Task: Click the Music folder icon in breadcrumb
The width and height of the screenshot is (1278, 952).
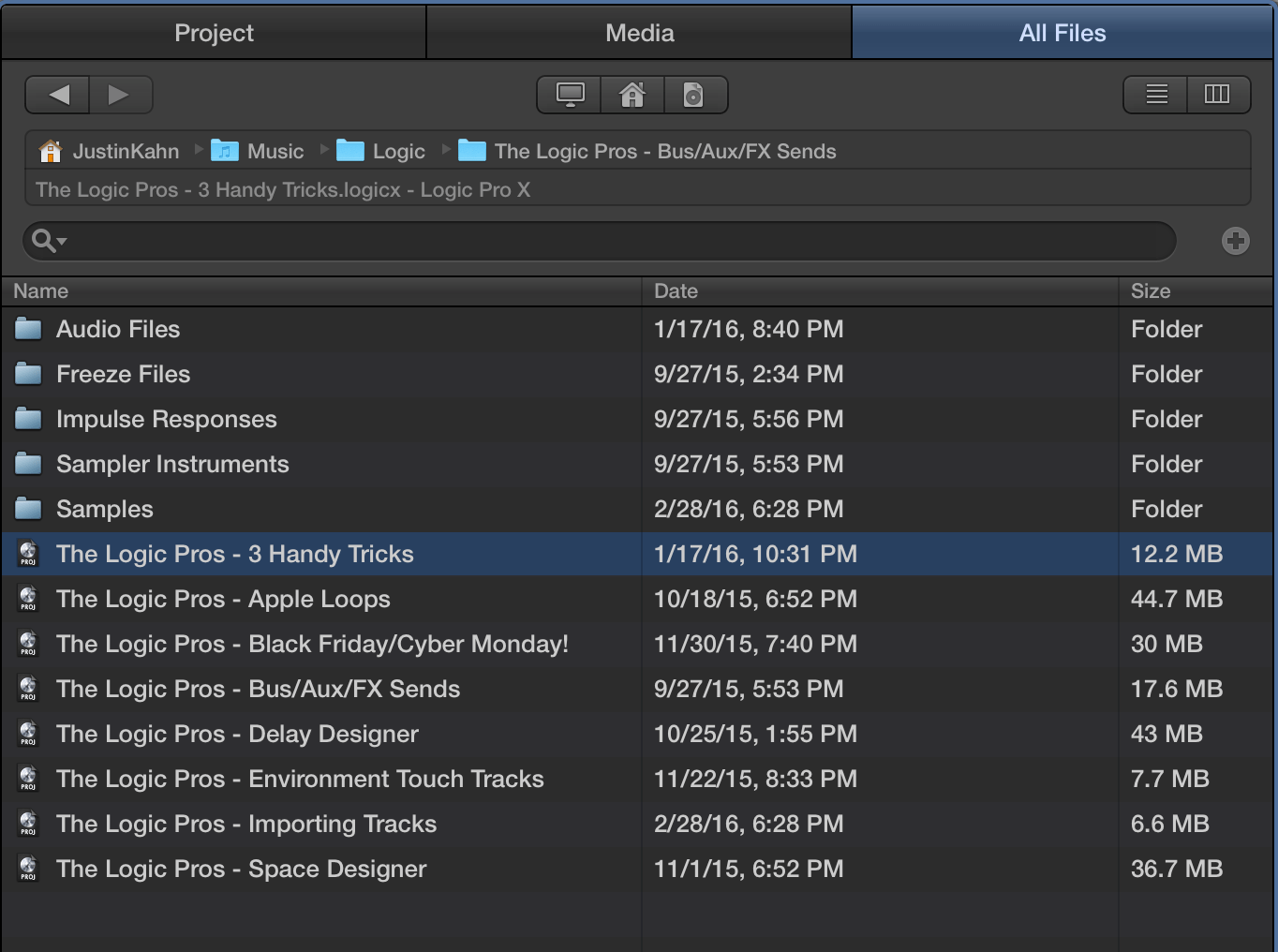Action: click(x=225, y=150)
